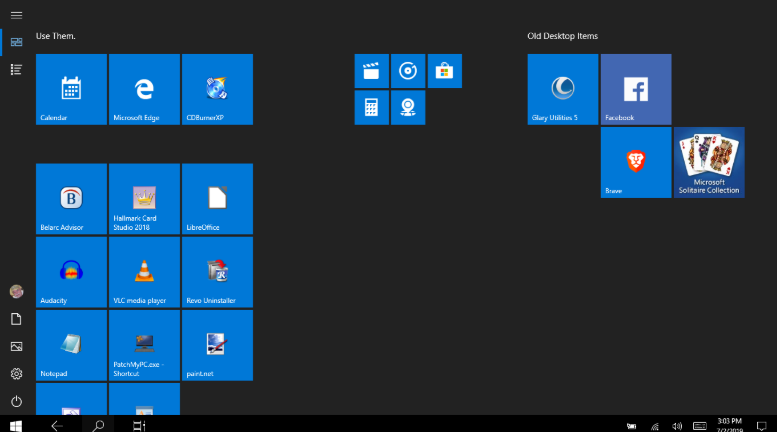Launch PatchMyPC.exe Shortcut tile
Screen dimensions: 777x432
(144, 345)
